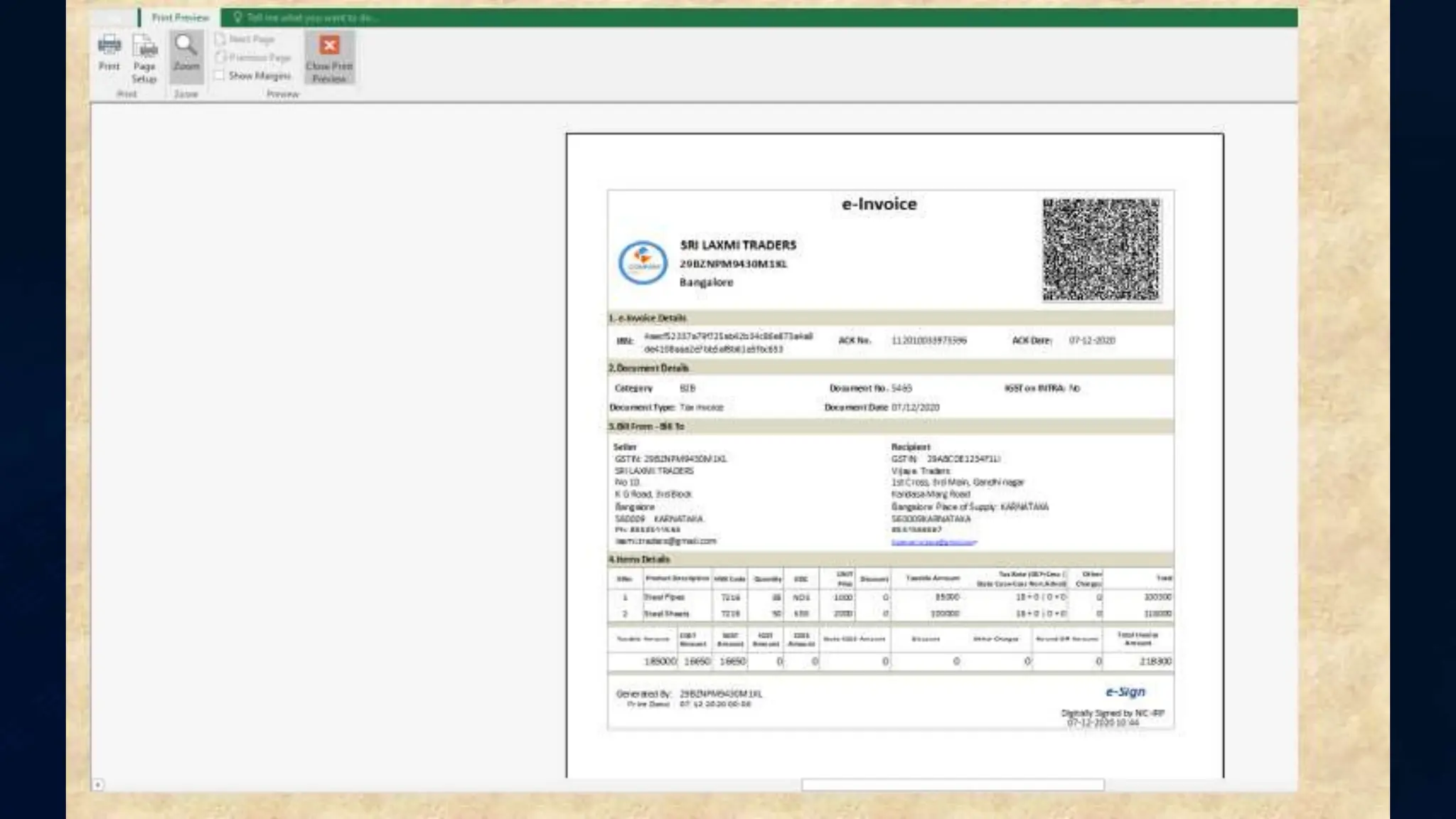Click the QR code on the e-Invoice
This screenshot has width=1456, height=819.
[1101, 250]
